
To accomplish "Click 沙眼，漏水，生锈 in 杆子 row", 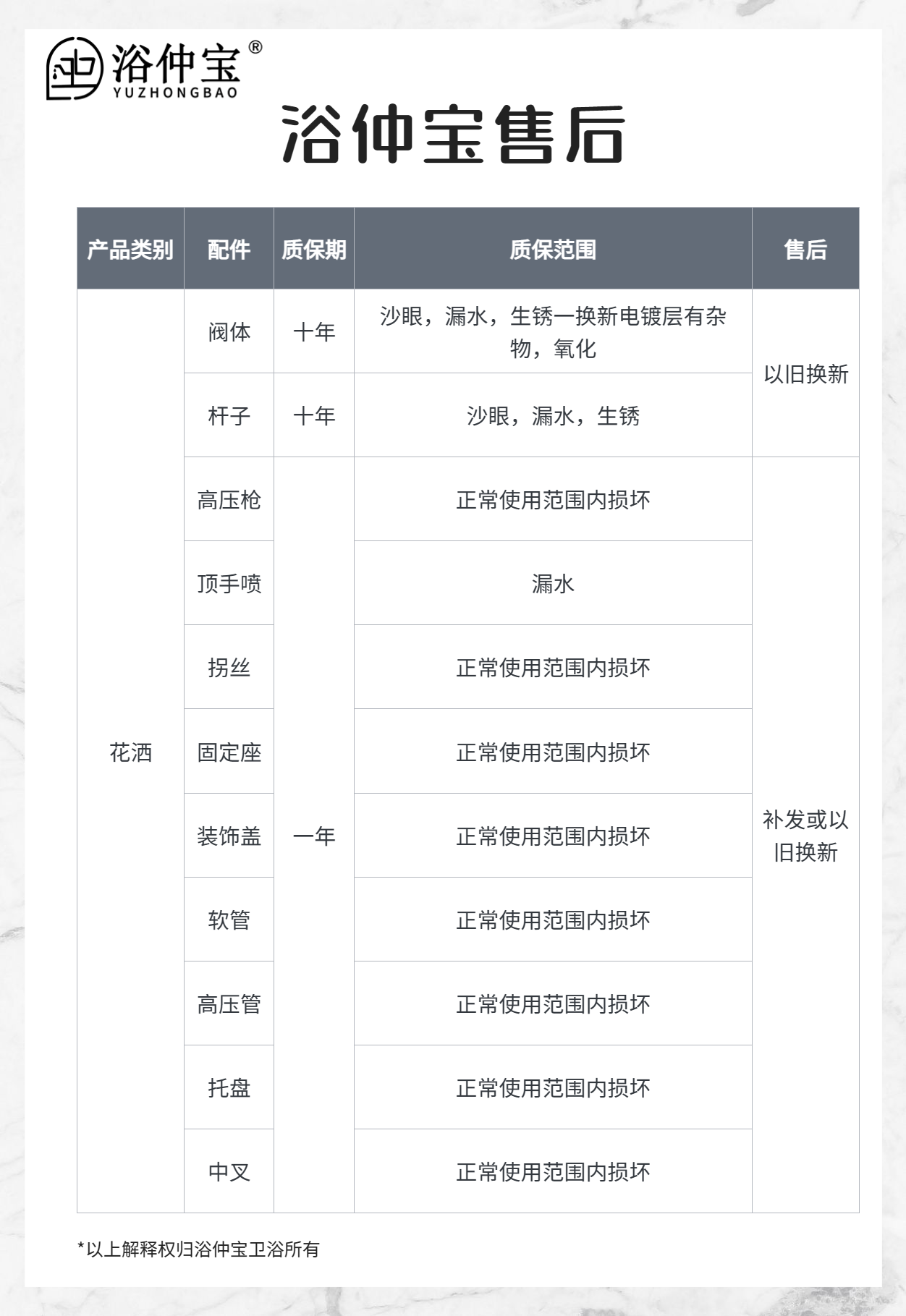I will tap(553, 416).
